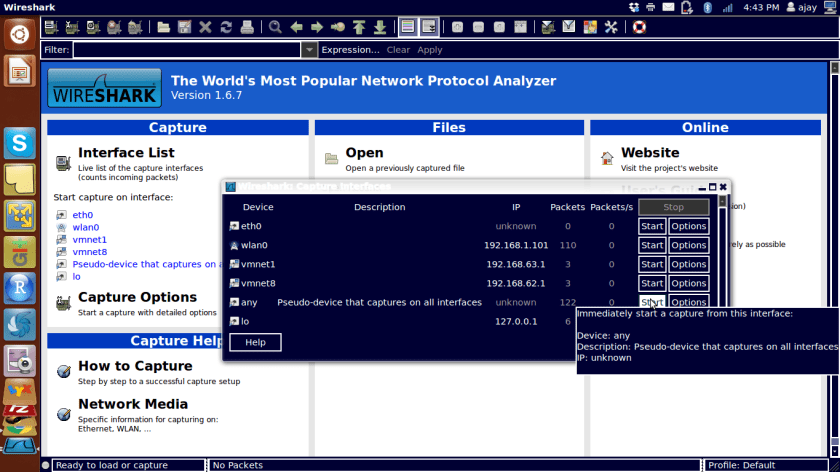Screen dimensions: 840x472
Task: Open the user menu labeled ajay
Action: (800, 7)
